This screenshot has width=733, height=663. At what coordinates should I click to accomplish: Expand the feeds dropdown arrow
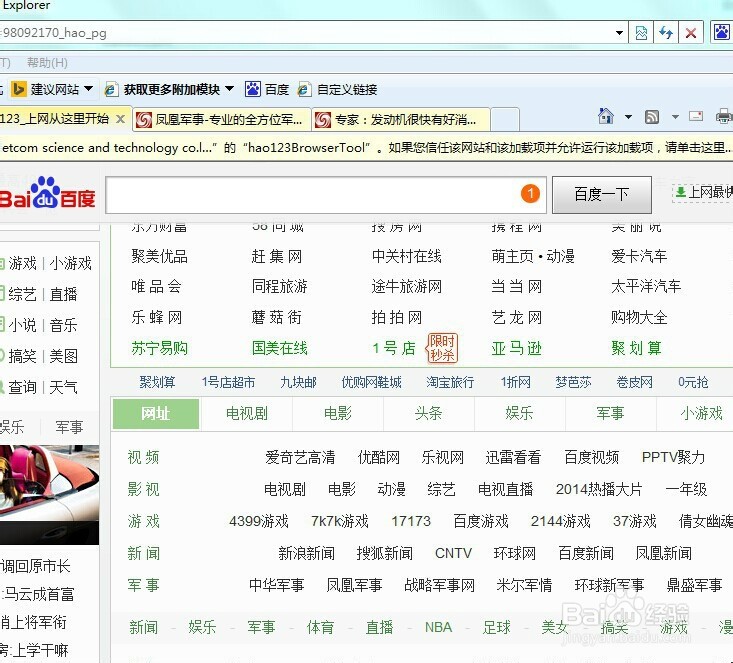pos(675,117)
